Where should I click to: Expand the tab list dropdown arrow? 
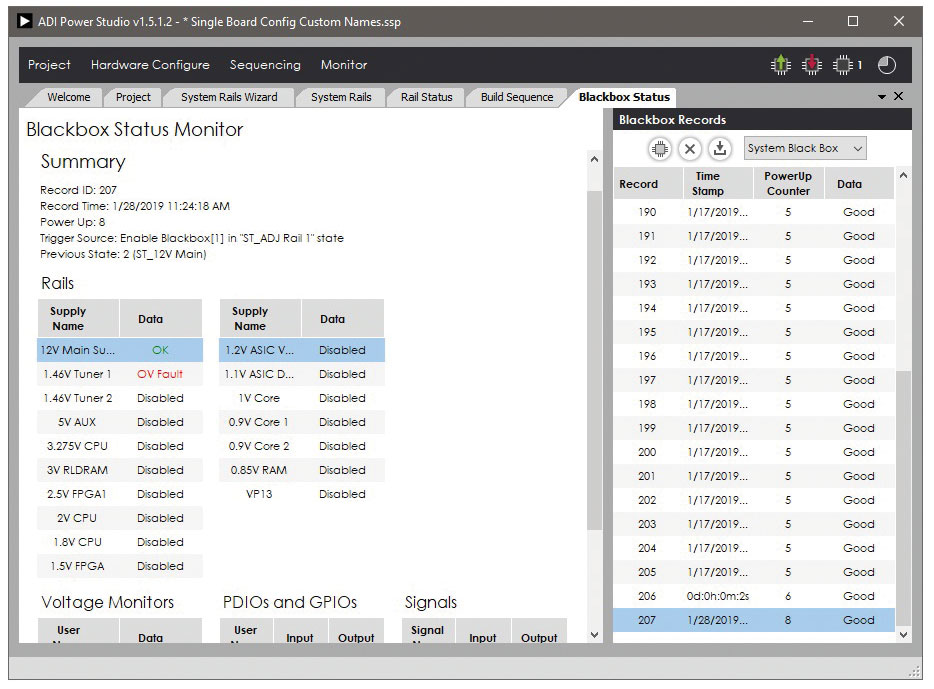pos(882,97)
